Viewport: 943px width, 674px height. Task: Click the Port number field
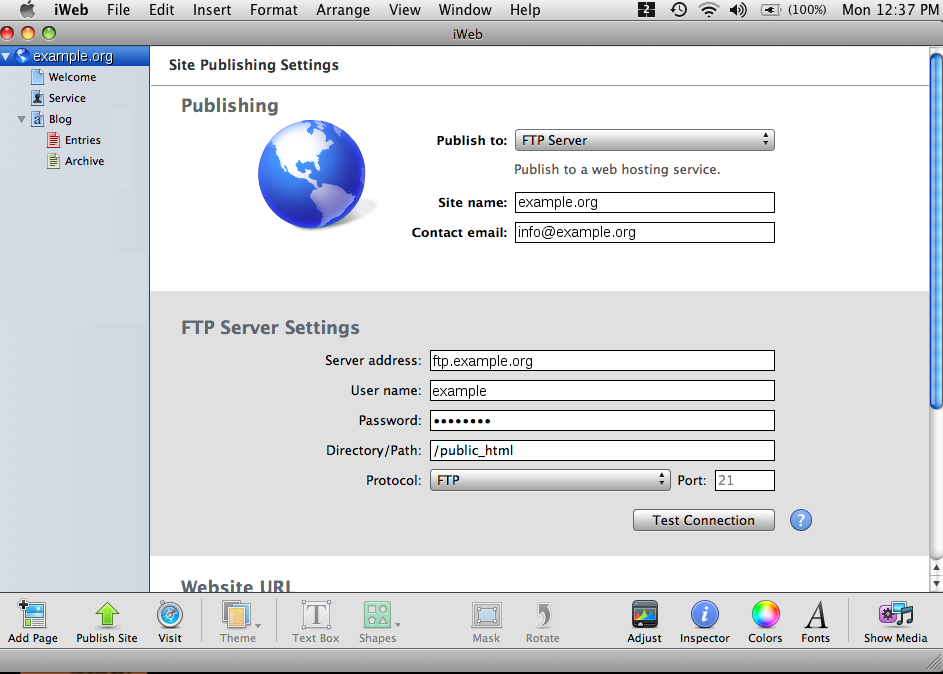[745, 480]
